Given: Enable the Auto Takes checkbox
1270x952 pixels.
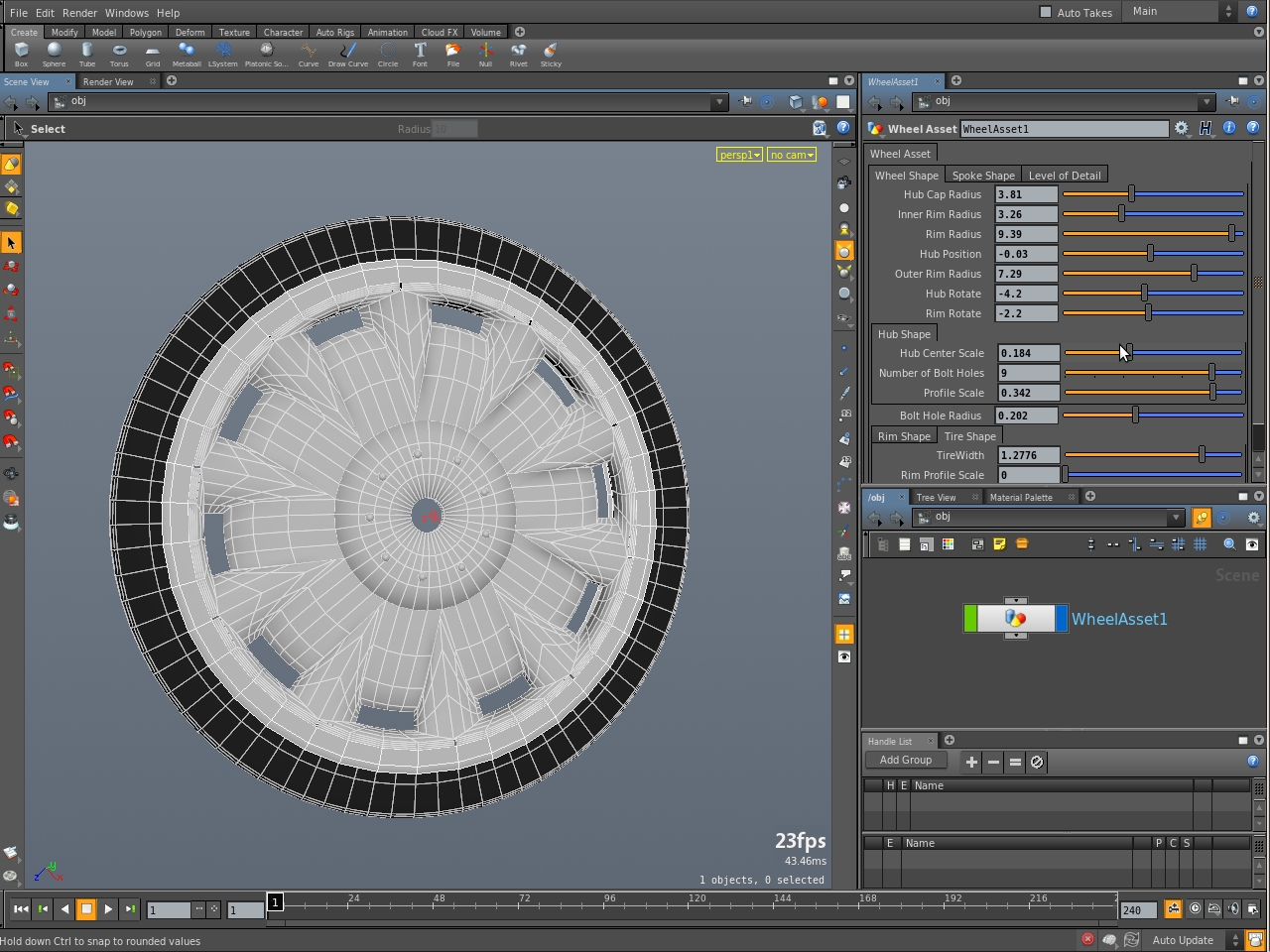Looking at the screenshot, I should (1045, 11).
